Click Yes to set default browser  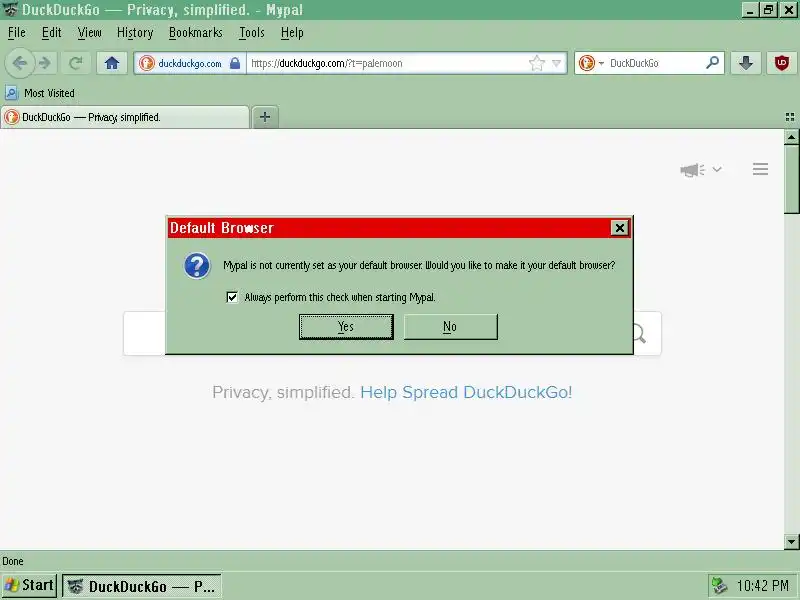[x=346, y=327]
